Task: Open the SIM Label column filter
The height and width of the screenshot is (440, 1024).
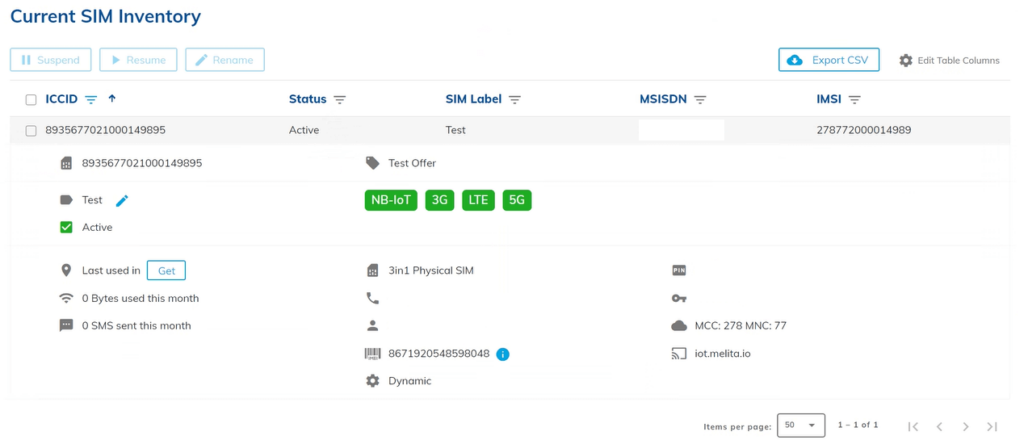Action: [515, 99]
